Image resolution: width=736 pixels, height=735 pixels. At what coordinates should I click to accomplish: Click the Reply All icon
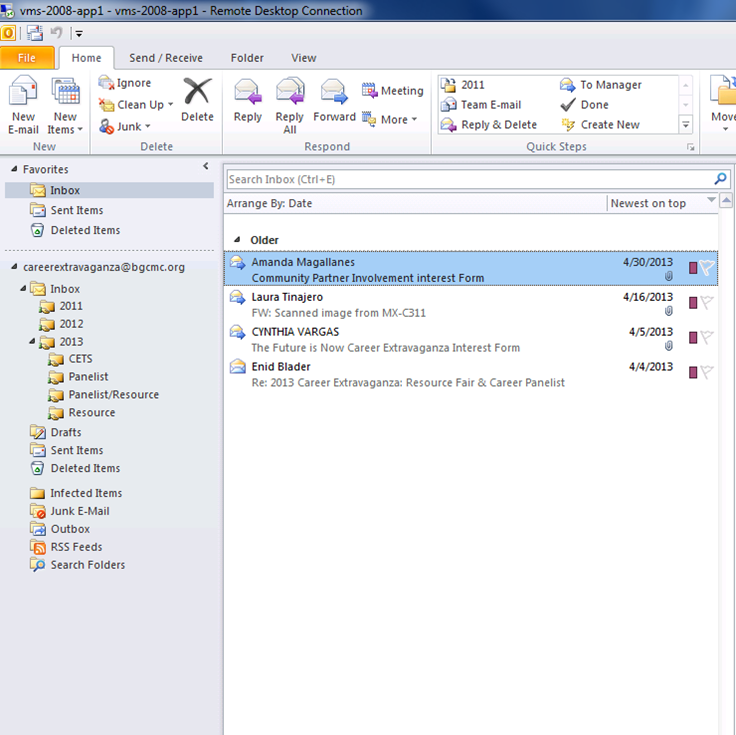click(290, 91)
